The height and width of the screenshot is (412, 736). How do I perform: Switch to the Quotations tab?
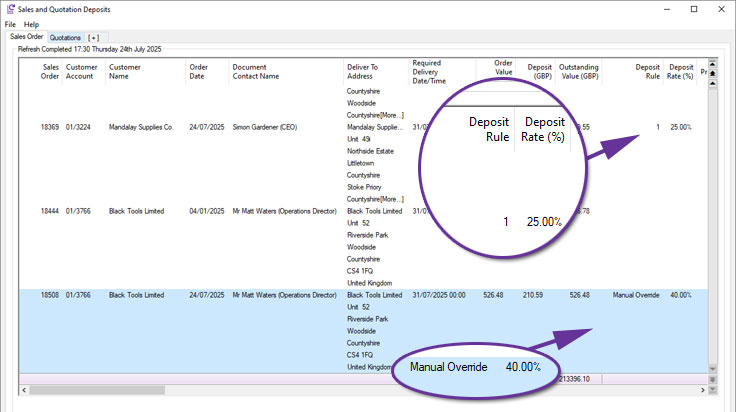[x=66, y=37]
